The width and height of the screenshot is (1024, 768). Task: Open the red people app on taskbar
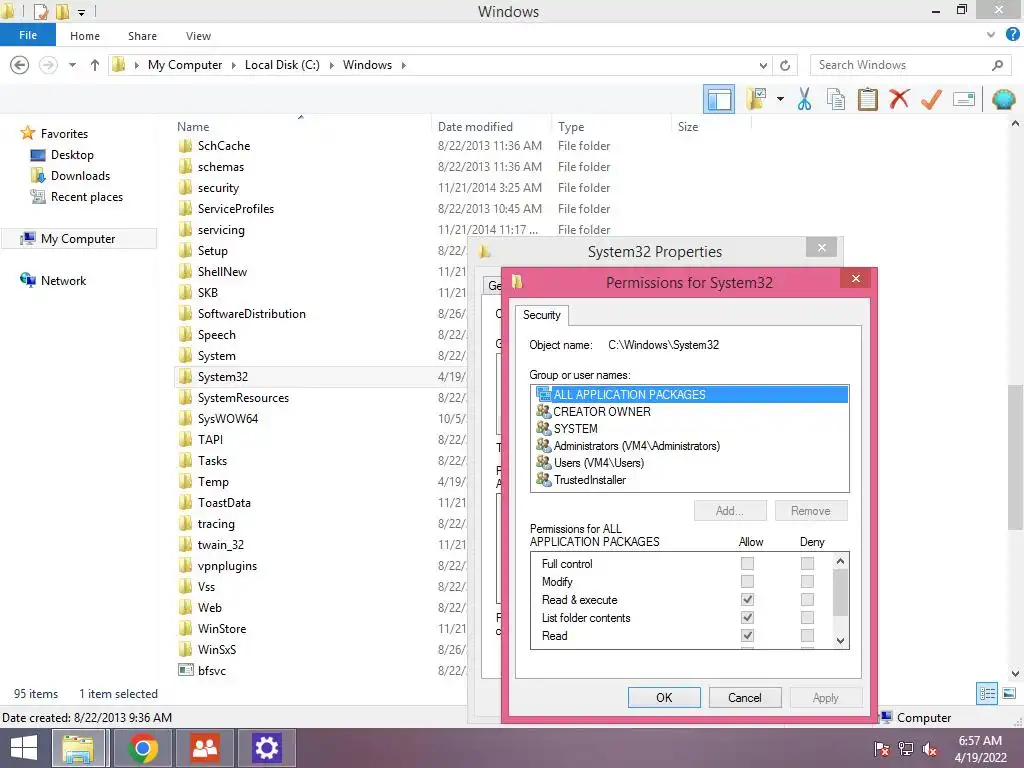point(205,748)
